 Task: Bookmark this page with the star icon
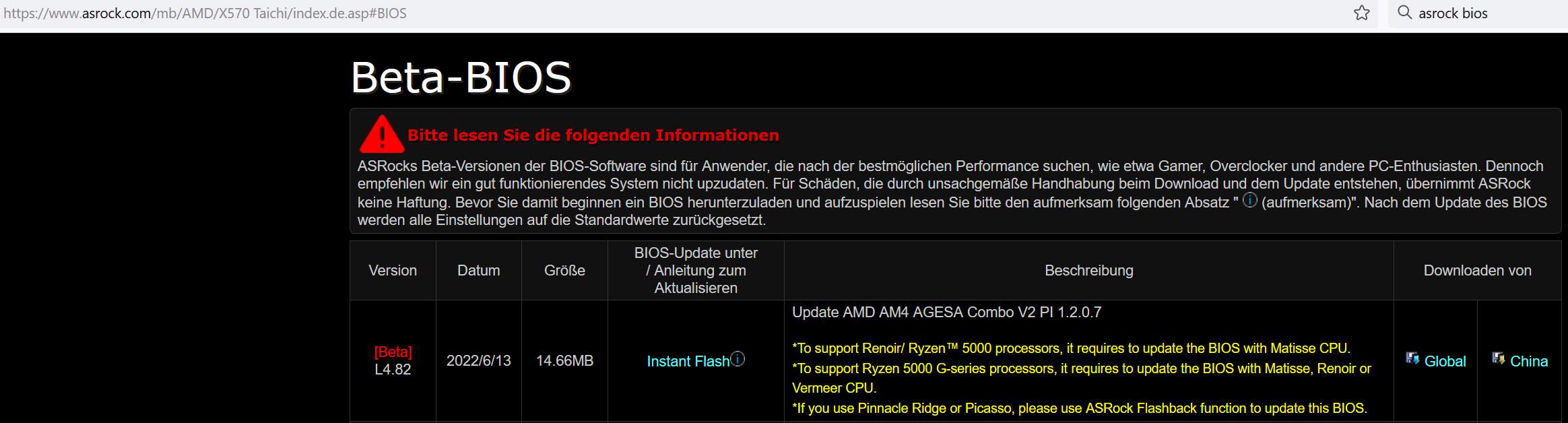pyautogui.click(x=1362, y=13)
